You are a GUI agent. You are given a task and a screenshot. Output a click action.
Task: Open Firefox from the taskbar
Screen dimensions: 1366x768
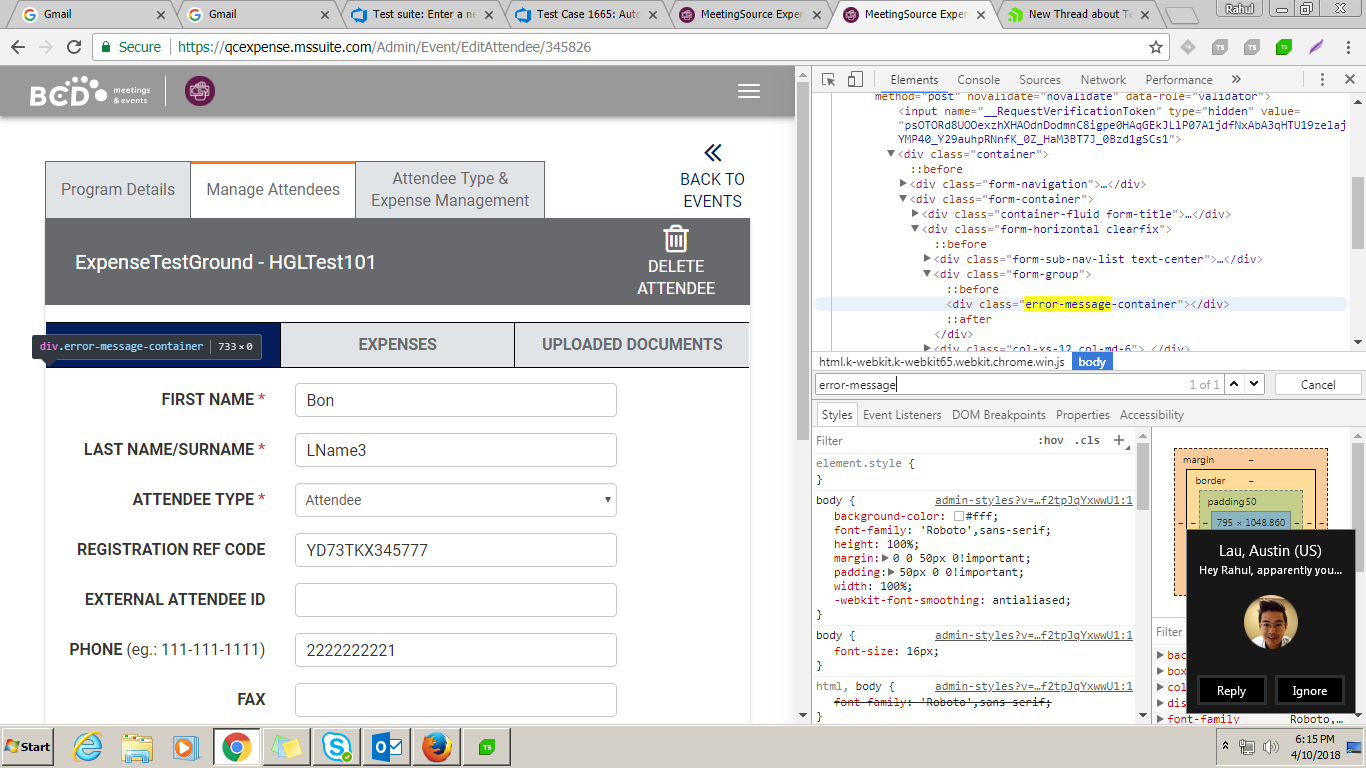click(x=437, y=747)
